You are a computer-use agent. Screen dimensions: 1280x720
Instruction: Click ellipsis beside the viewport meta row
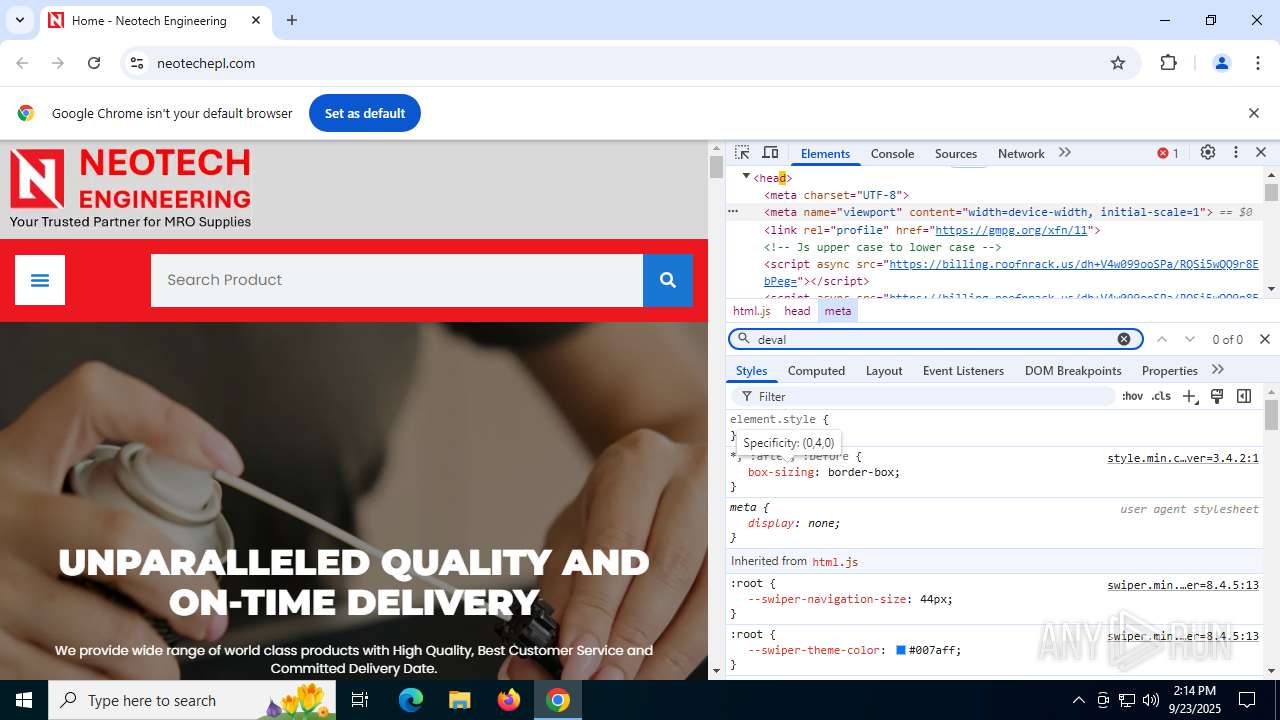coord(733,212)
